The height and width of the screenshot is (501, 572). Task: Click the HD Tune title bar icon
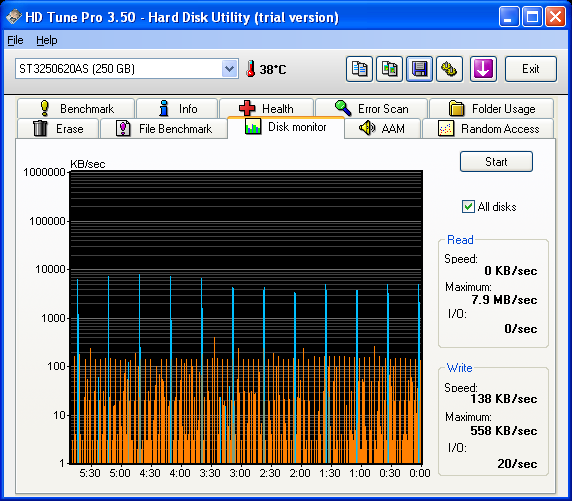[13, 17]
